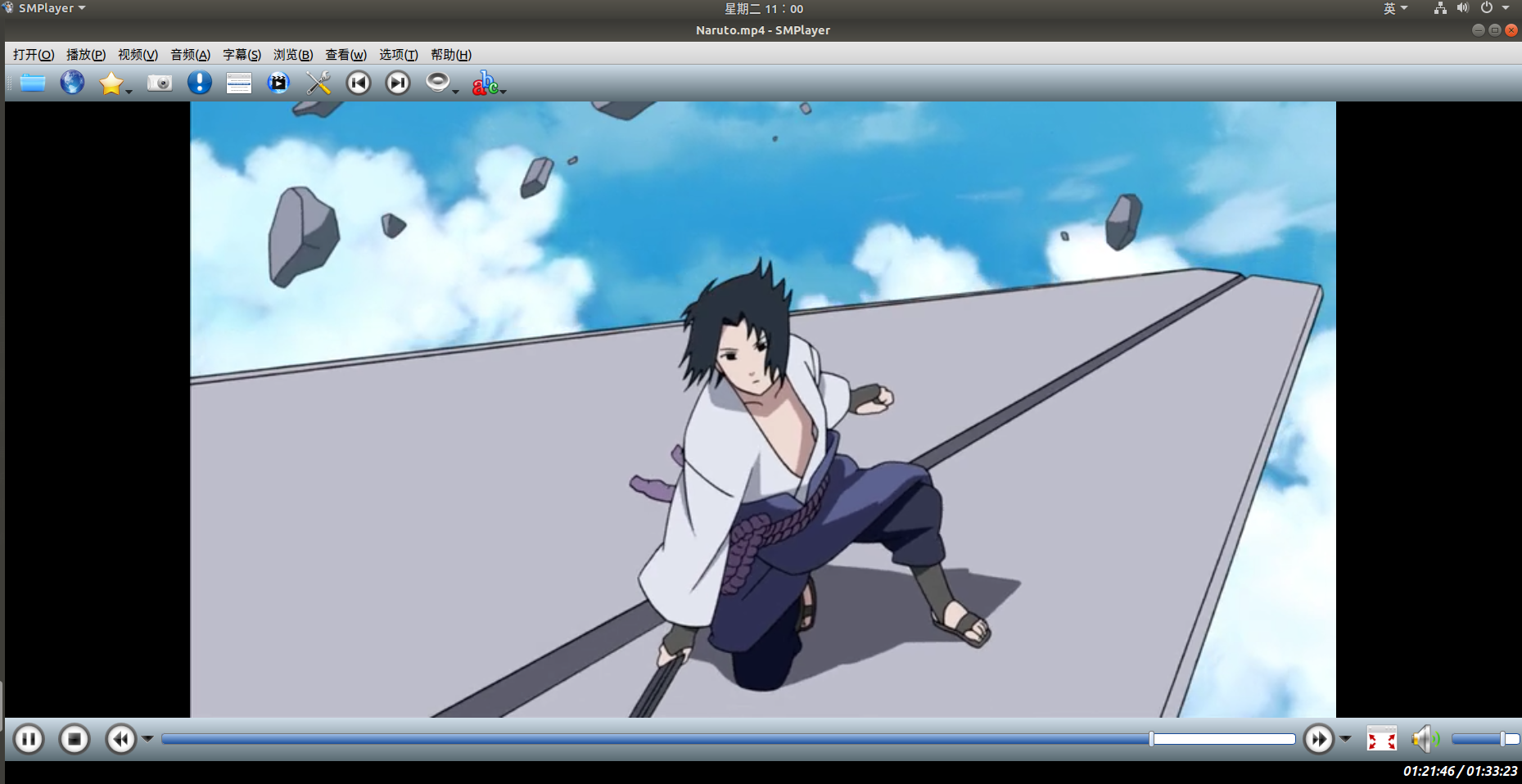Image resolution: width=1522 pixels, height=784 pixels.
Task: Open SMPlayer preferences with the wrench icon
Action: coord(318,83)
